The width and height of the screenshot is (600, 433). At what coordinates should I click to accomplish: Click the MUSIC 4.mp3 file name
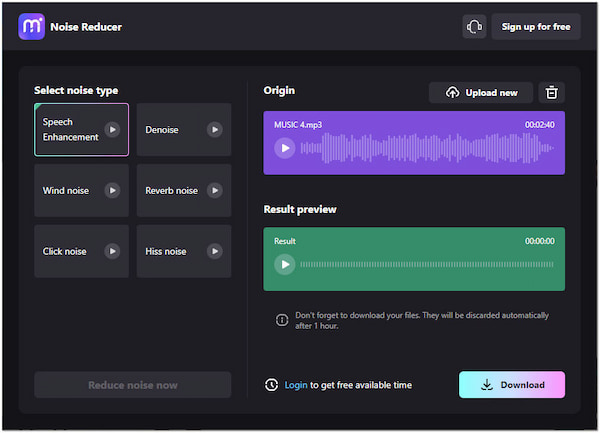pos(298,125)
